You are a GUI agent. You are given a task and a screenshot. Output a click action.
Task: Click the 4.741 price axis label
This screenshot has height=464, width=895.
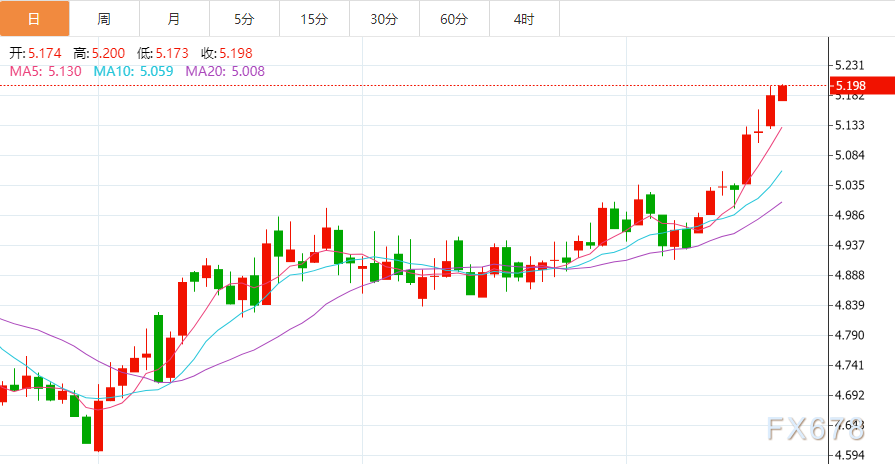click(850, 365)
